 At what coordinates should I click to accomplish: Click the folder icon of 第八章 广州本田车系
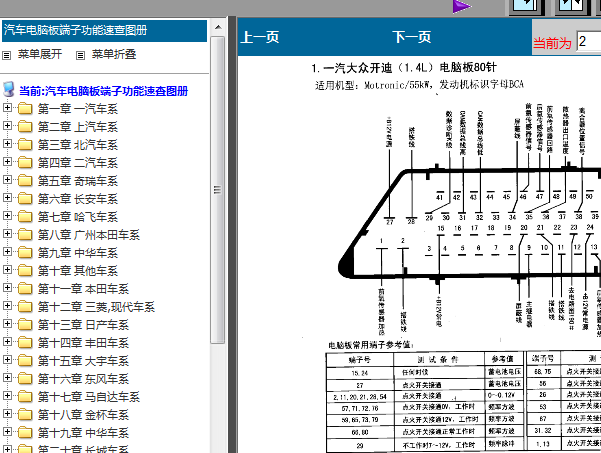(25, 235)
